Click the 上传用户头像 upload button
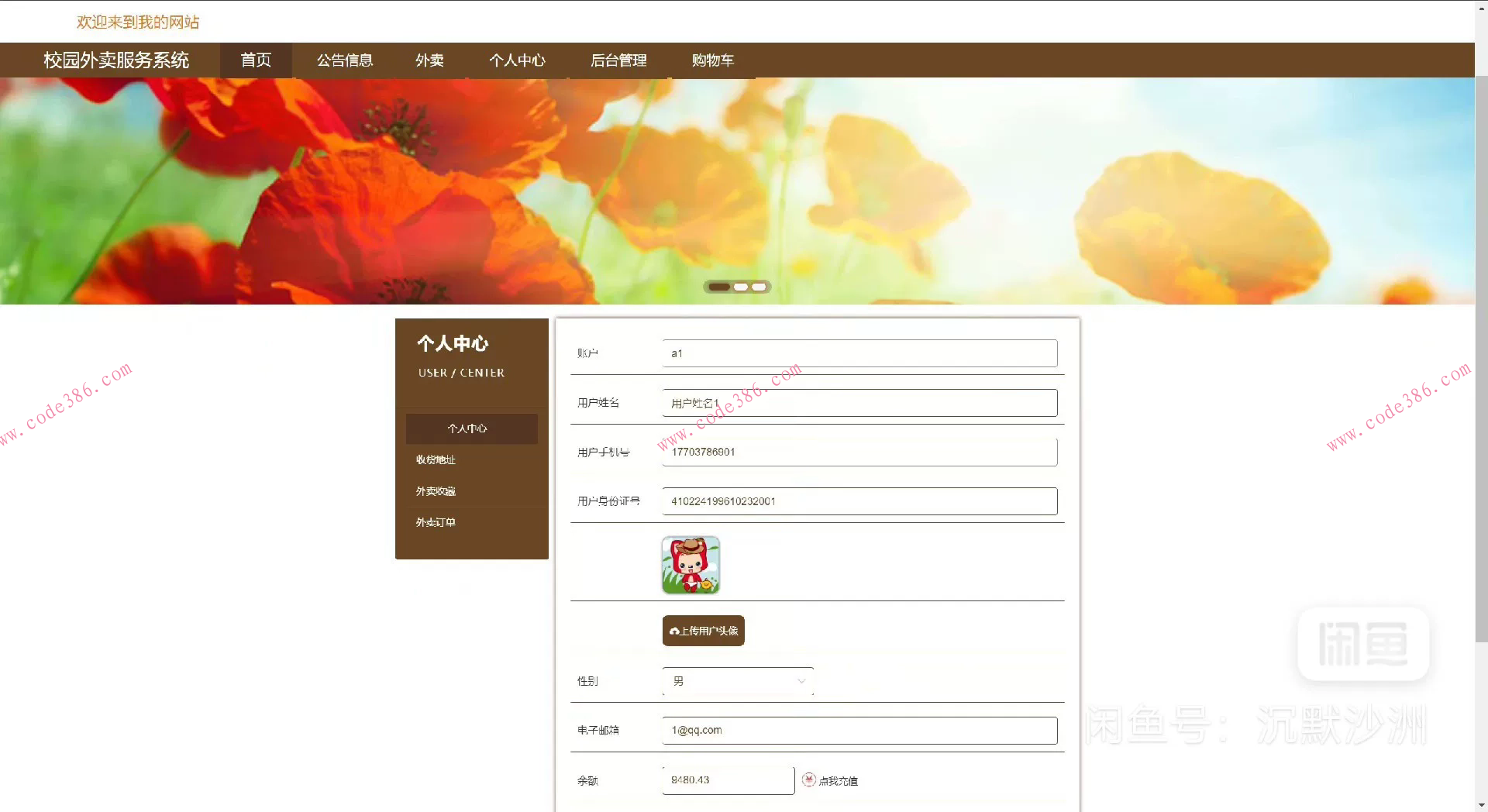The width and height of the screenshot is (1488, 812). point(702,631)
